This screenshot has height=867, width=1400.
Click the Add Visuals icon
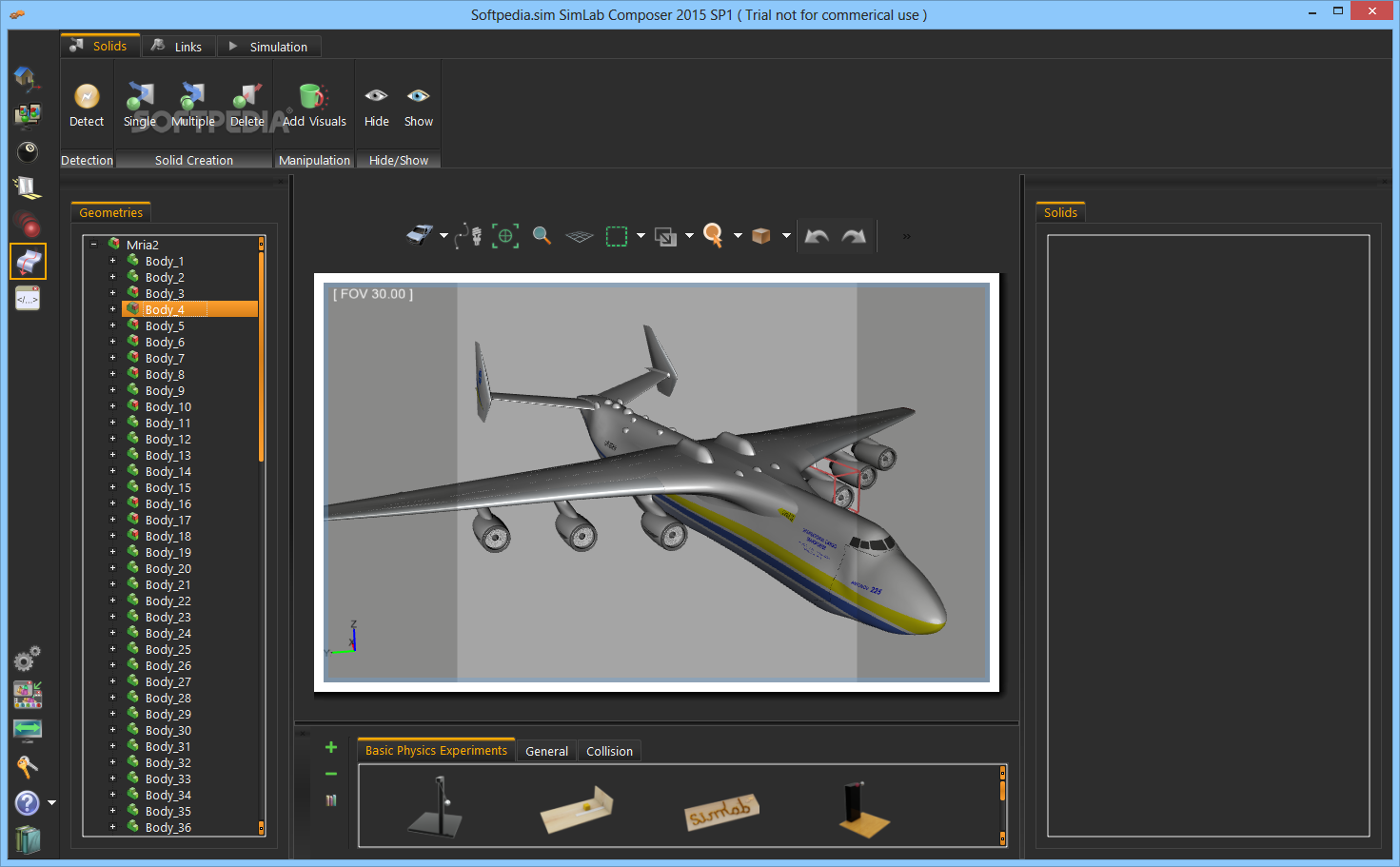[313, 96]
